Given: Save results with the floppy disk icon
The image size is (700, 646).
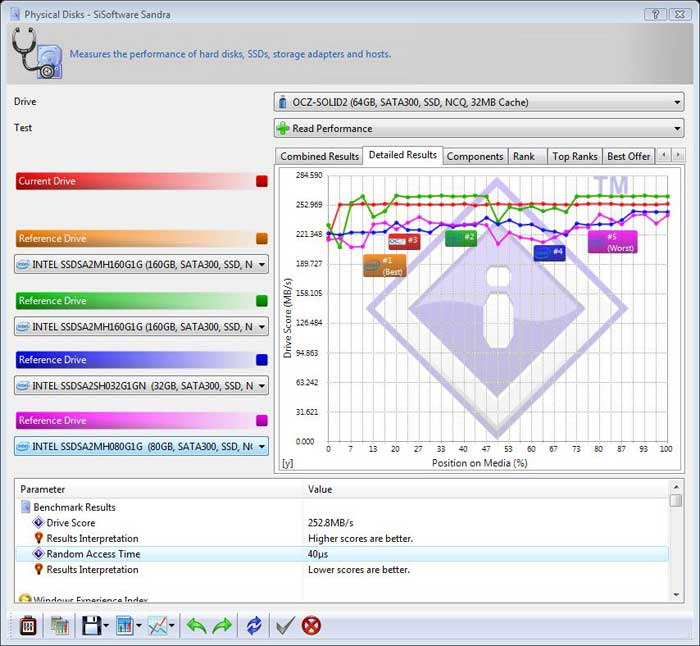Looking at the screenshot, I should (x=92, y=625).
